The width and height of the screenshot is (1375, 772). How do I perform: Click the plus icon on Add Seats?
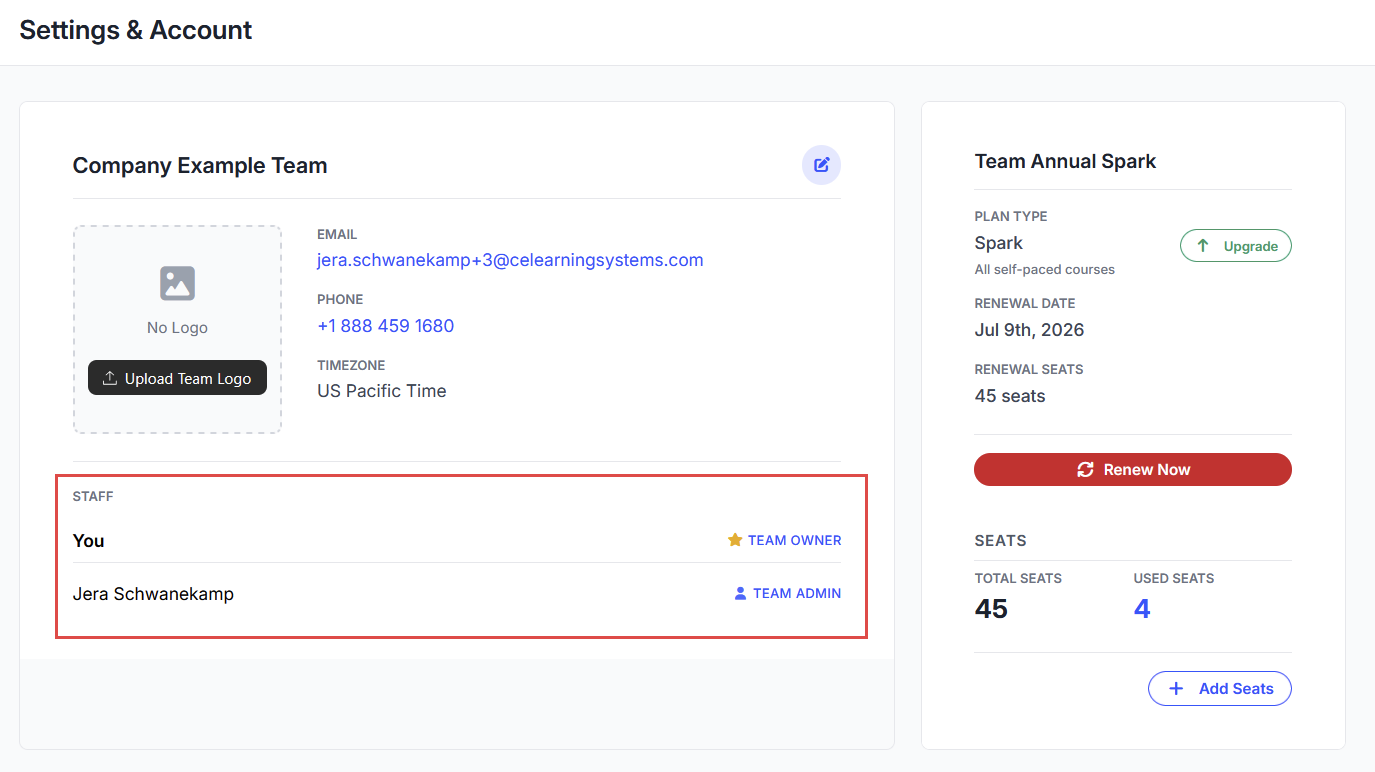pos(1176,688)
